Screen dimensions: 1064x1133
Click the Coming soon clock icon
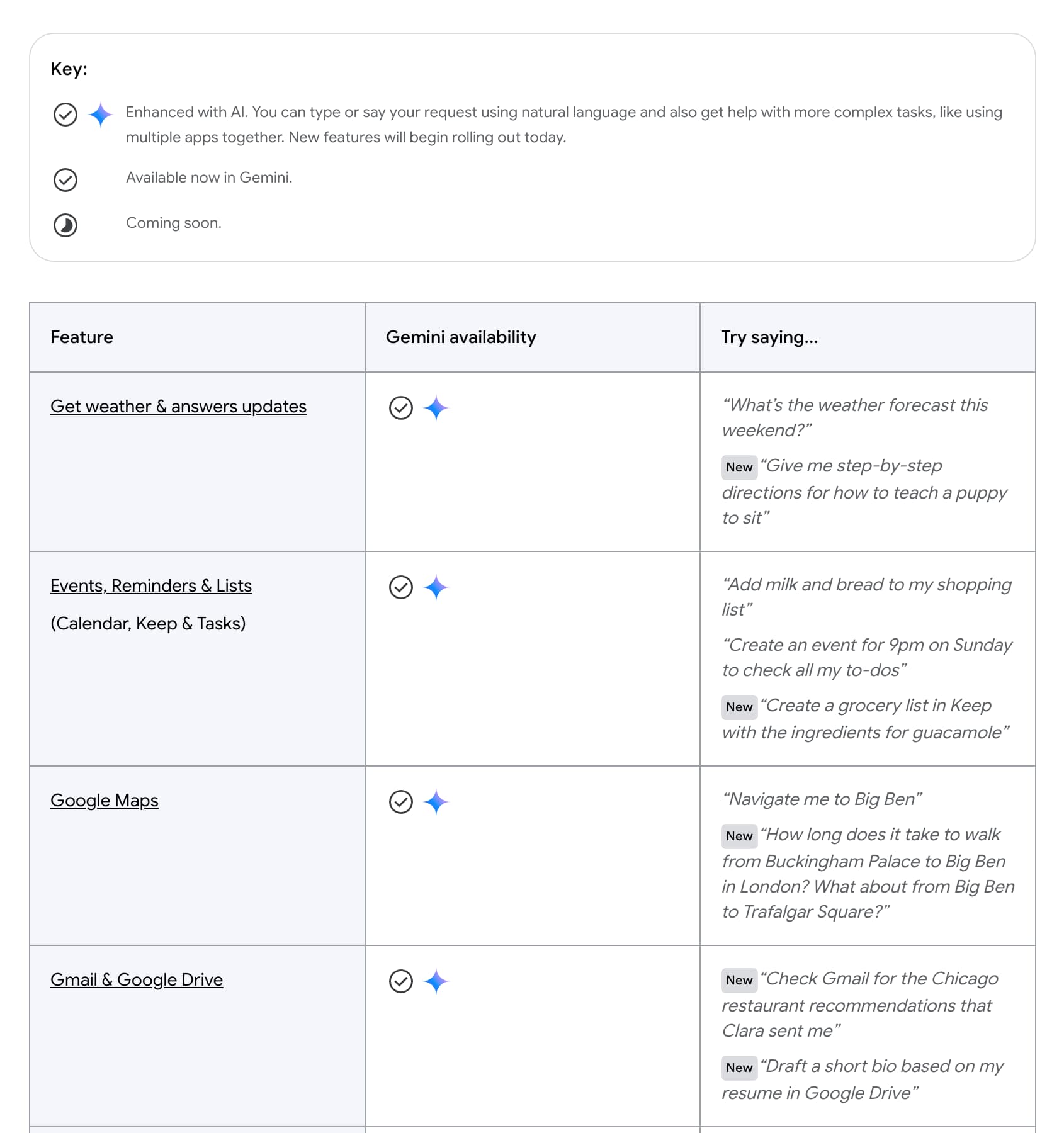[x=65, y=225]
